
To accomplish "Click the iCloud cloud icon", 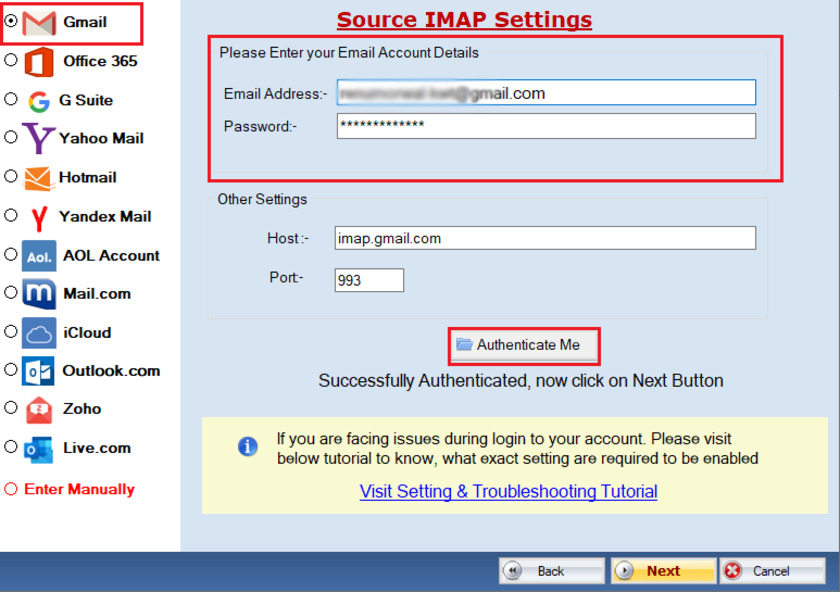I will coord(39,333).
